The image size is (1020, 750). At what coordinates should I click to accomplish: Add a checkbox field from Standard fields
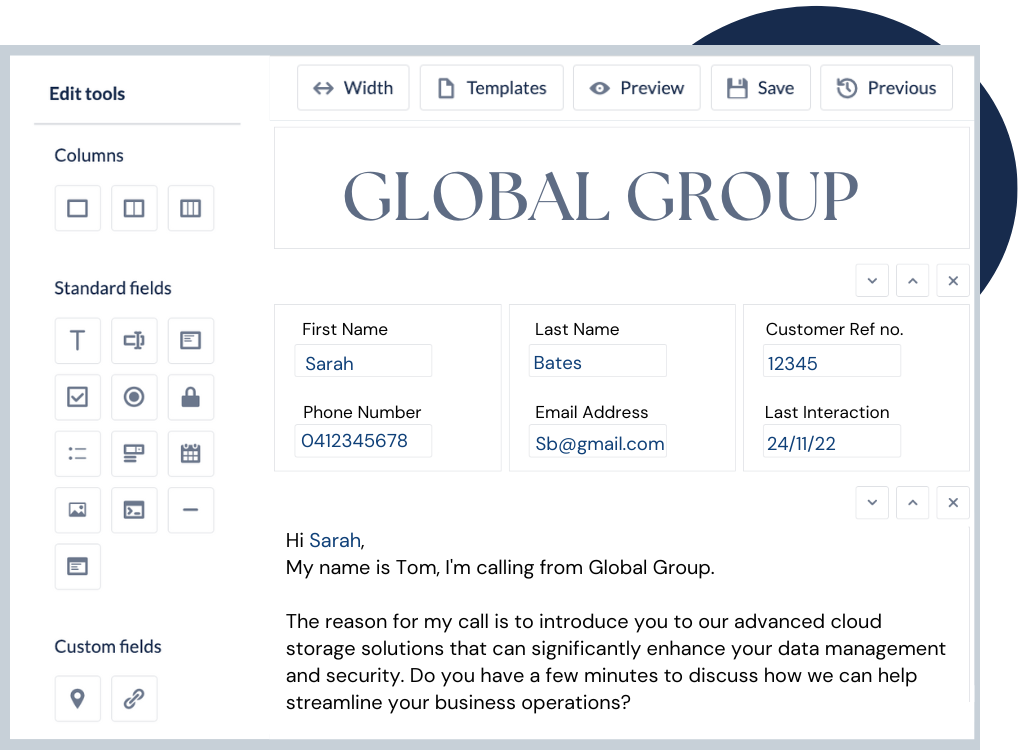click(77, 397)
